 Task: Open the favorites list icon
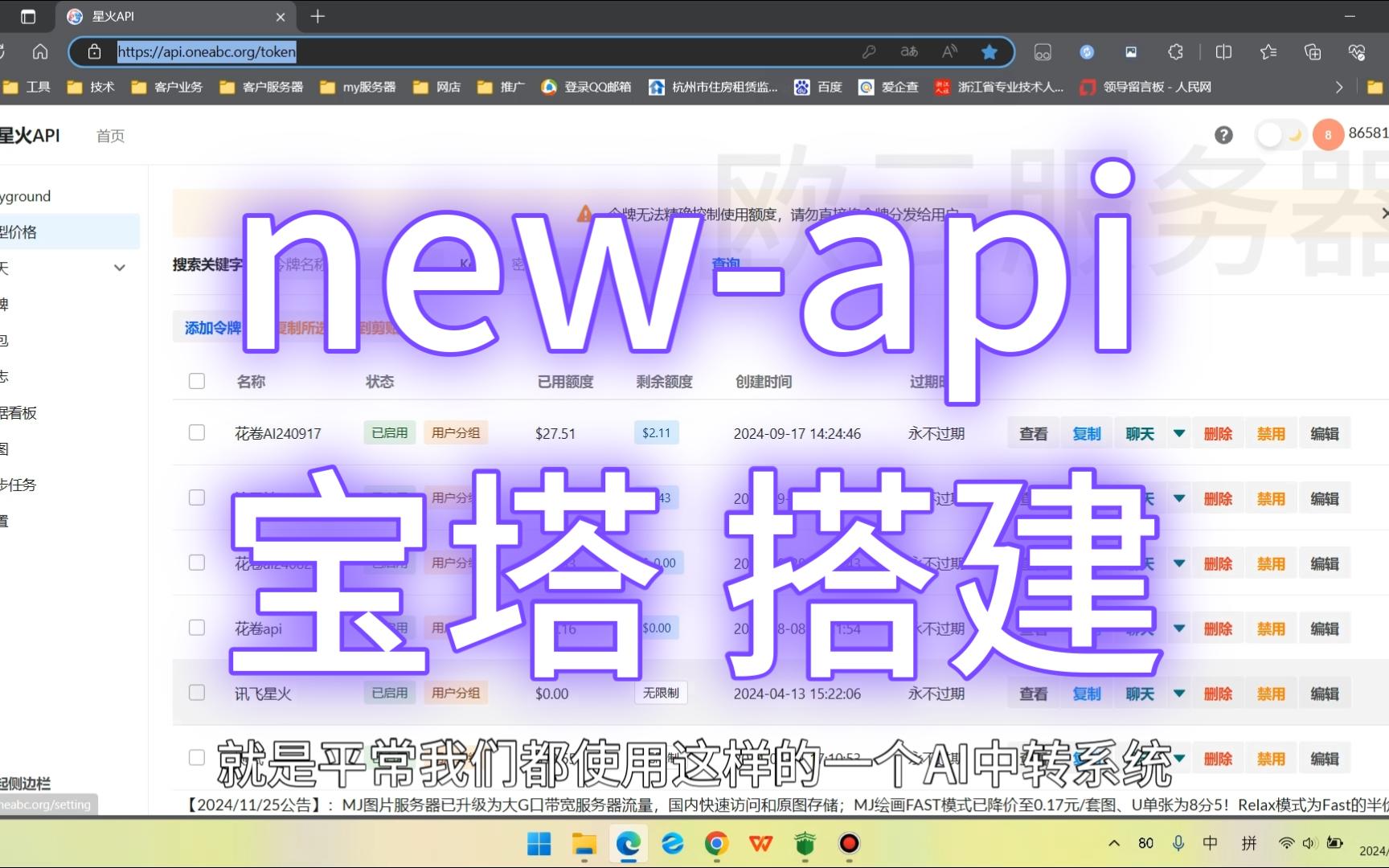[1268, 52]
